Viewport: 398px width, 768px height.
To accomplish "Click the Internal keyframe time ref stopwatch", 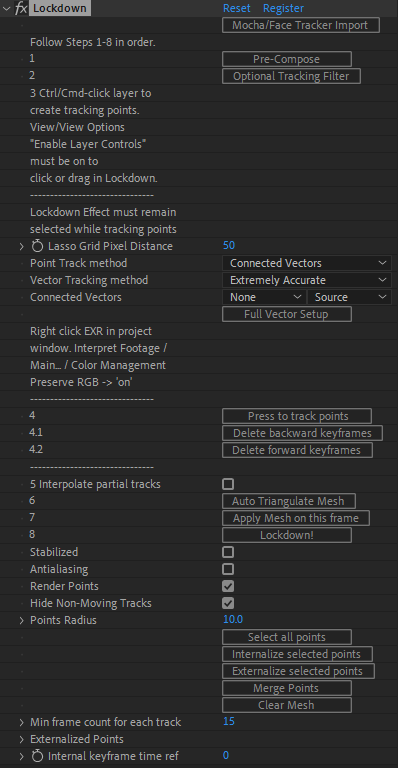I will (x=37, y=756).
